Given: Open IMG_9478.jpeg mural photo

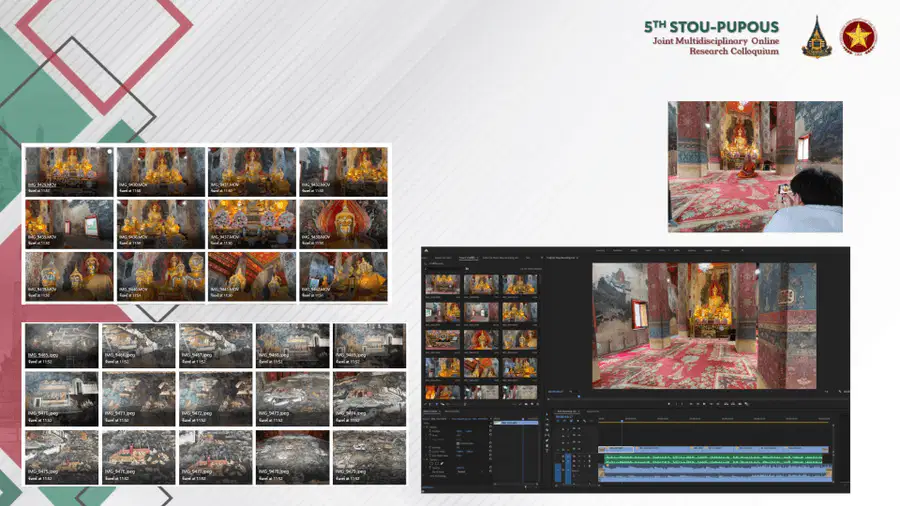Looking at the screenshot, I should click(x=293, y=457).
